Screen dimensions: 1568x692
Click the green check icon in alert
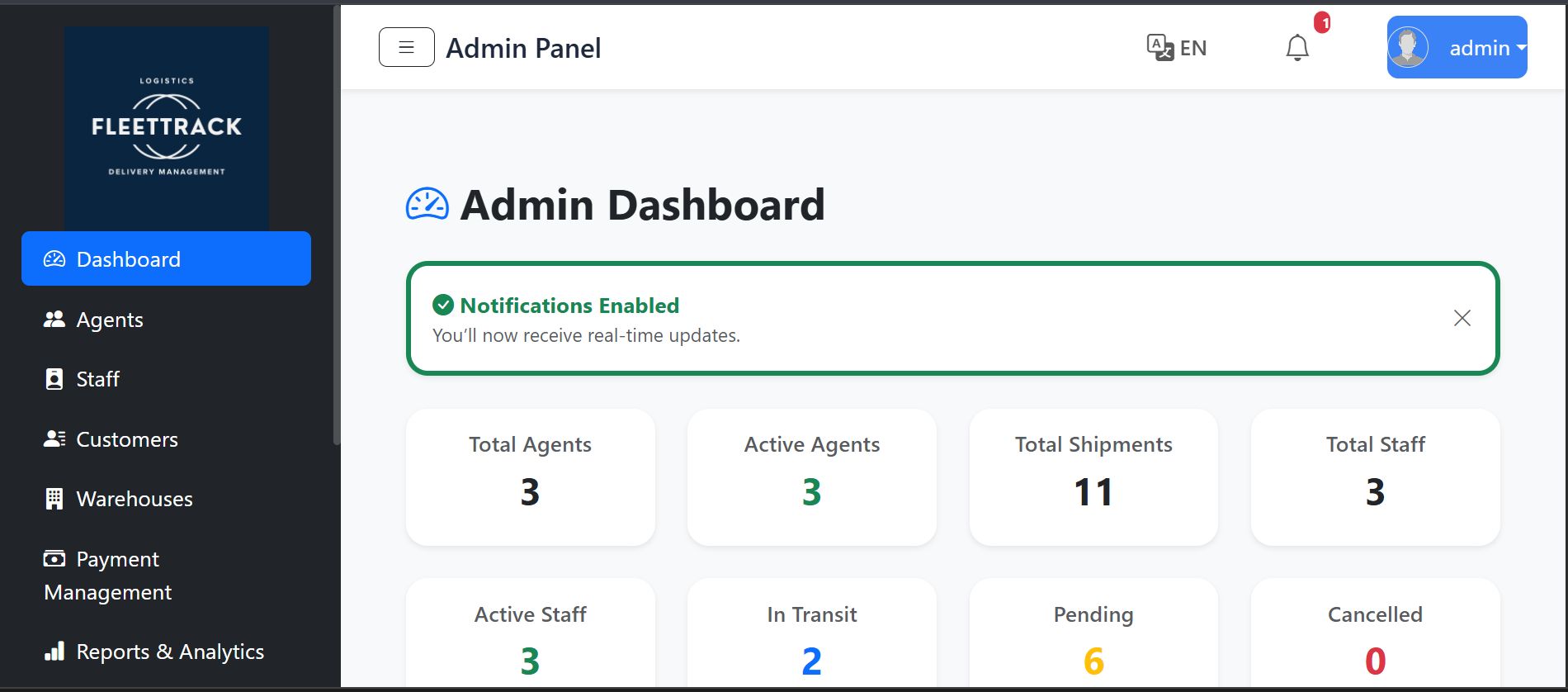click(443, 306)
